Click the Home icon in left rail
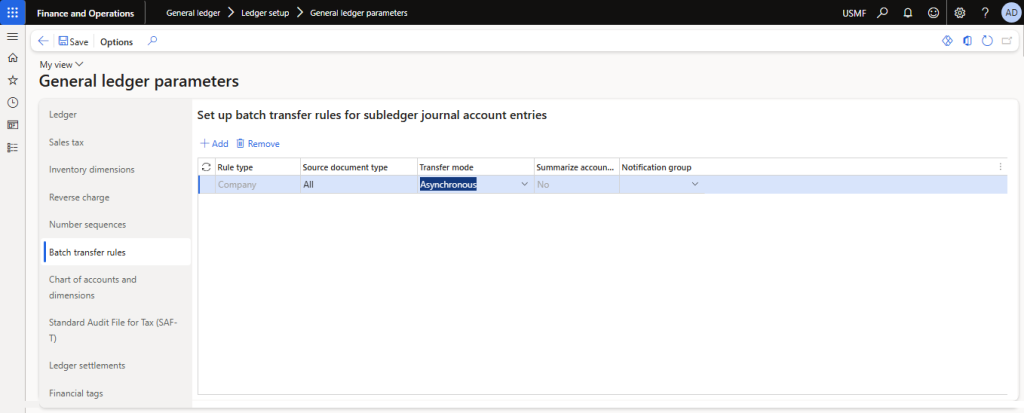 12,58
